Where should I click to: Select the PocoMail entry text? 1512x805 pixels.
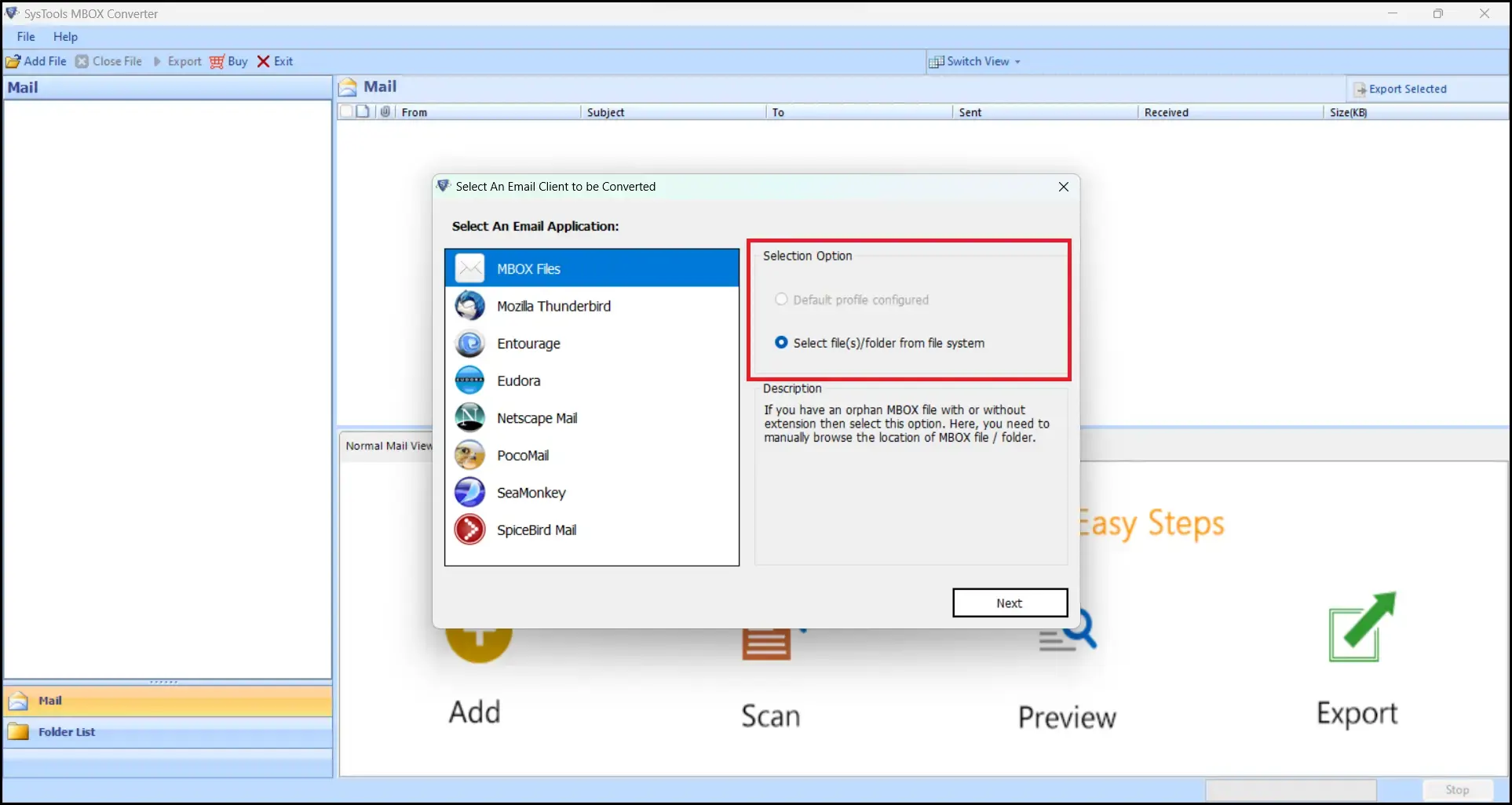pyautogui.click(x=523, y=456)
